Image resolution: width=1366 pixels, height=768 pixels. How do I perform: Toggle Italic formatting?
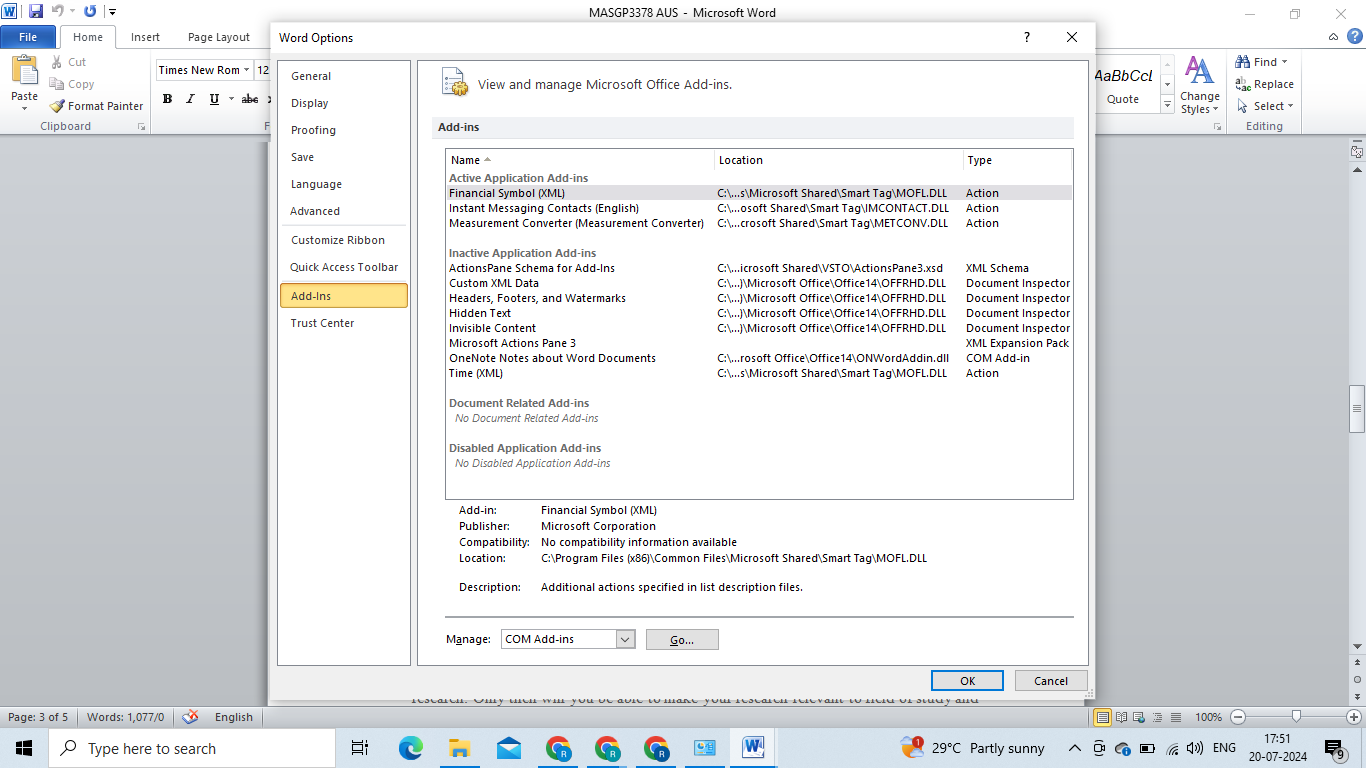191,99
